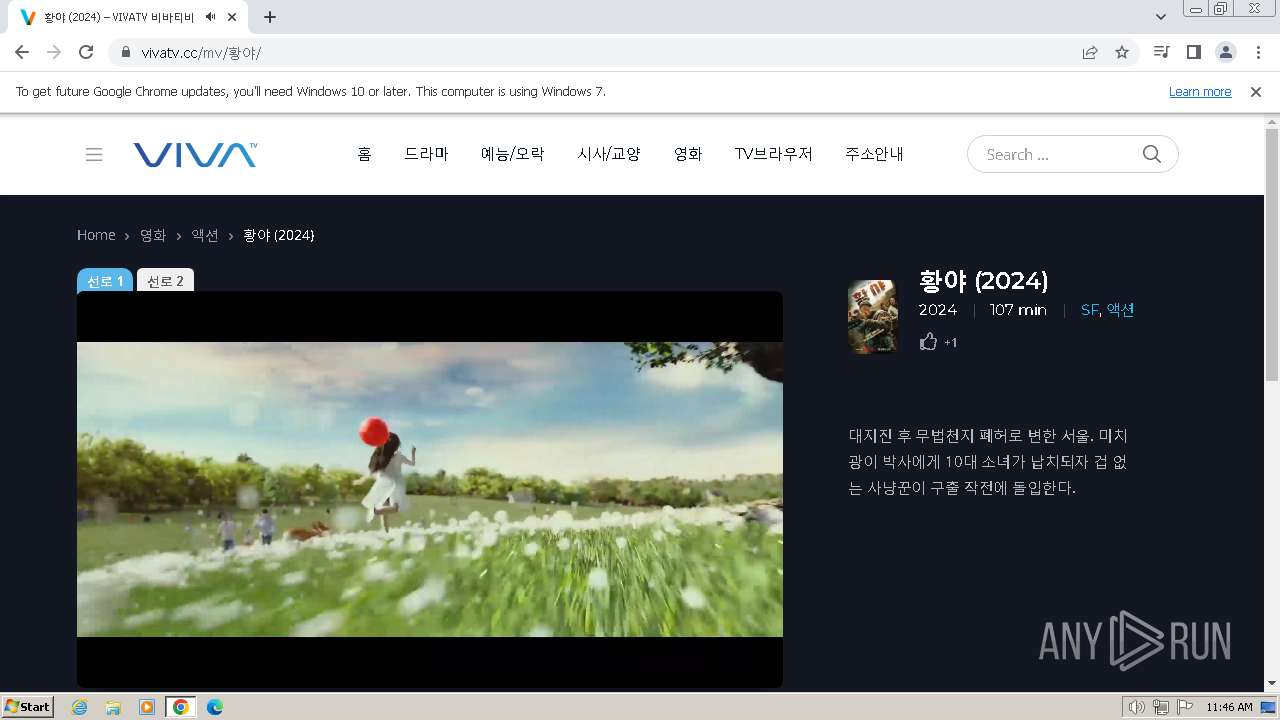Open a new tab with plus button

pyautogui.click(x=270, y=17)
